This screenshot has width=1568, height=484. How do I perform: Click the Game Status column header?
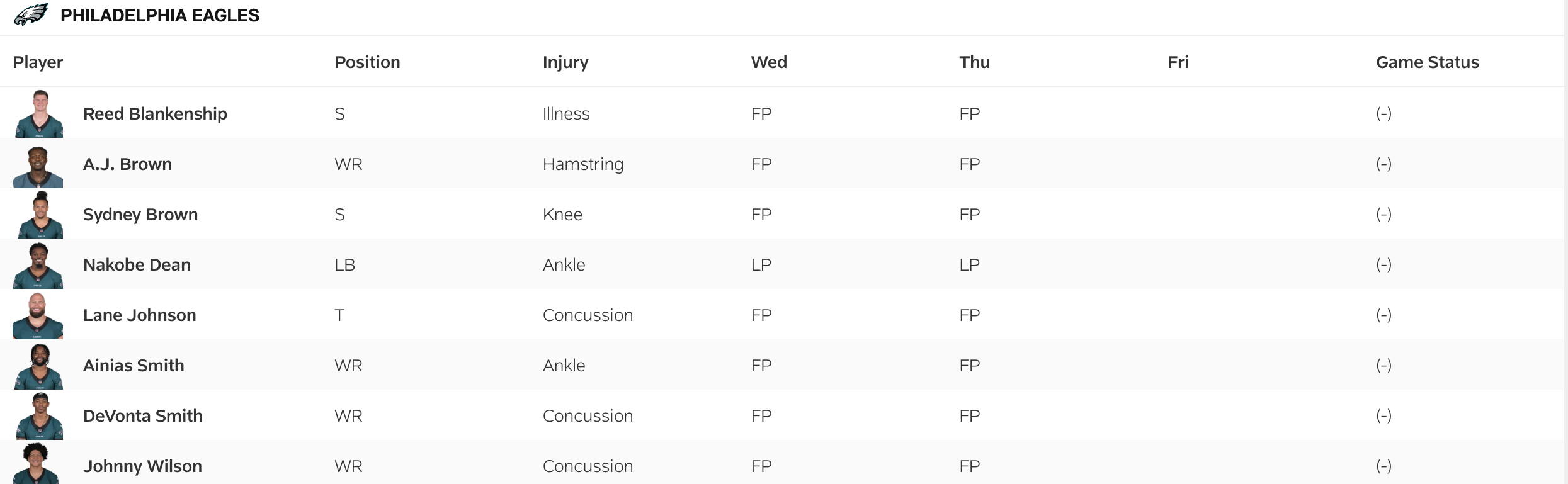(1427, 62)
